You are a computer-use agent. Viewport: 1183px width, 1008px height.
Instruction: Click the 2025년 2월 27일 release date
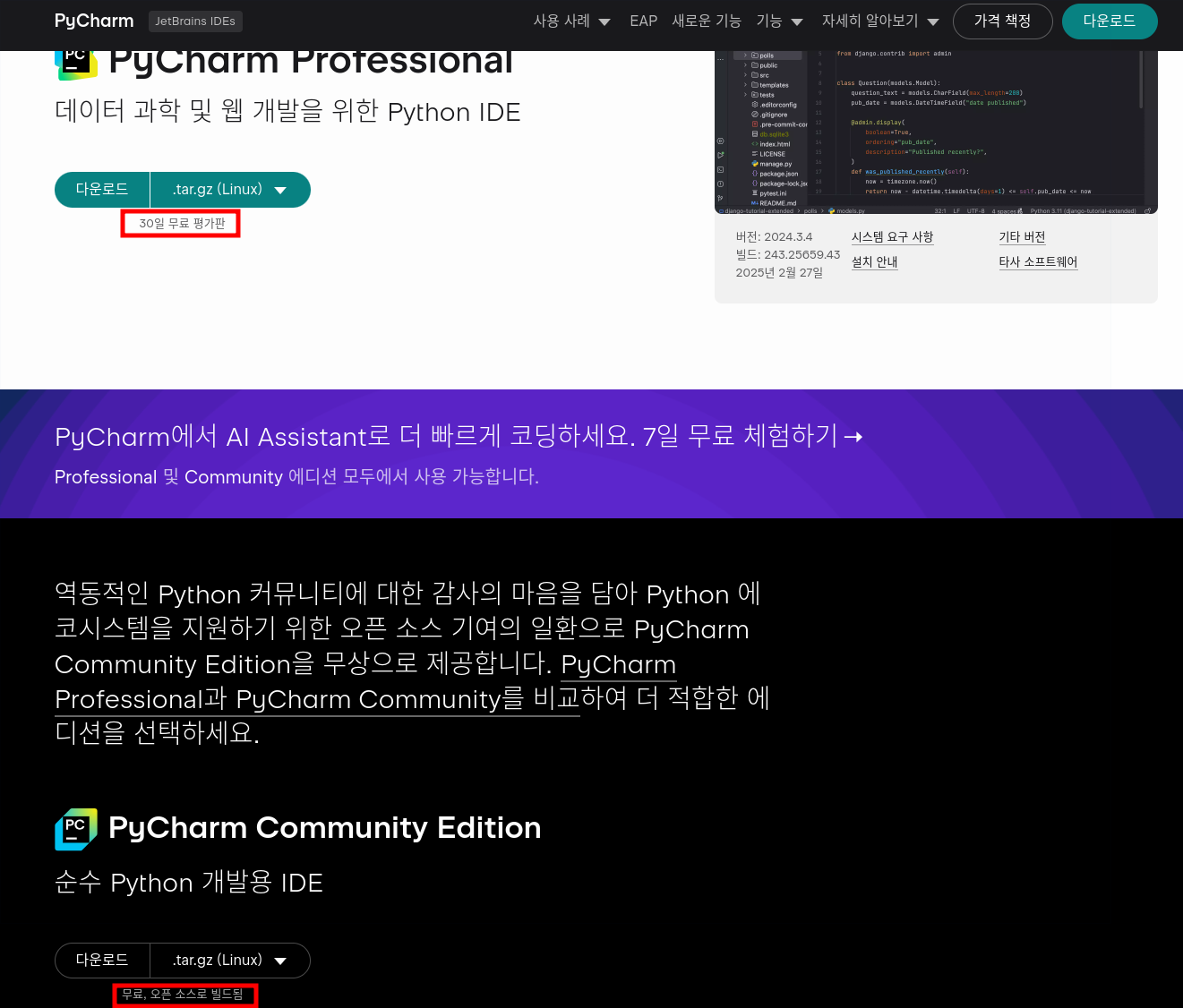[779, 273]
